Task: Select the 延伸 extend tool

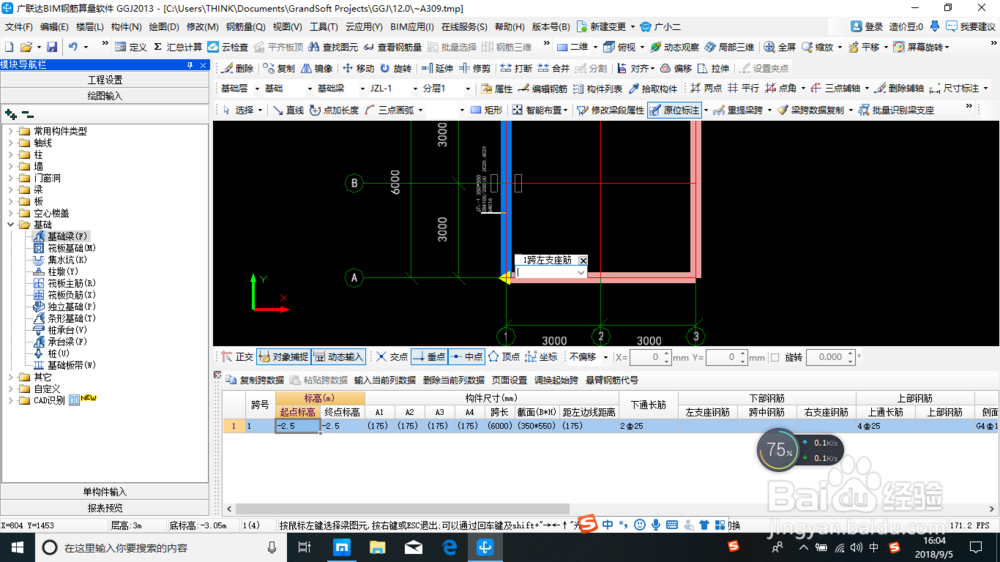Action: [x=437, y=68]
